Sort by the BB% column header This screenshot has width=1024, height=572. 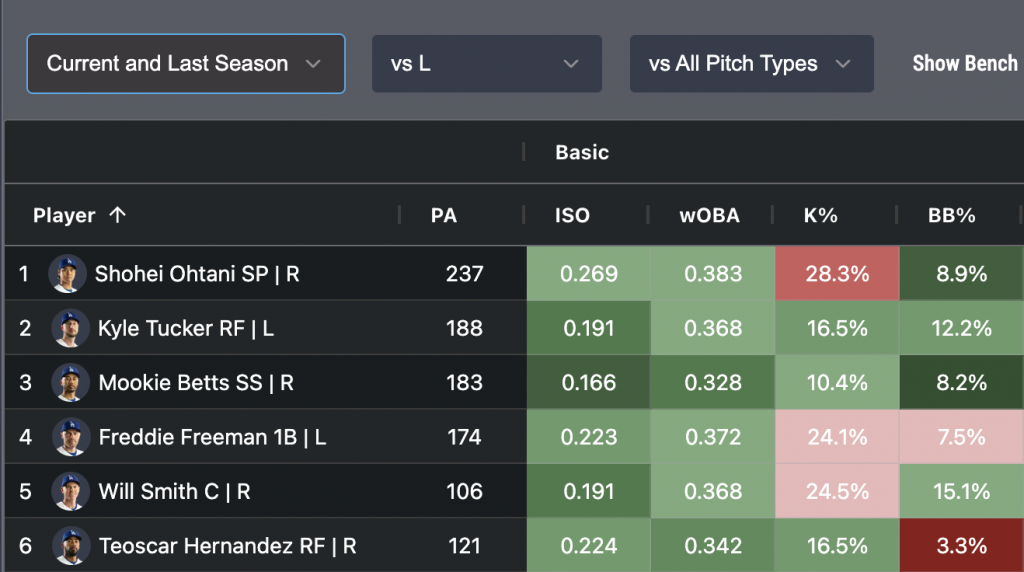pyautogui.click(x=952, y=215)
